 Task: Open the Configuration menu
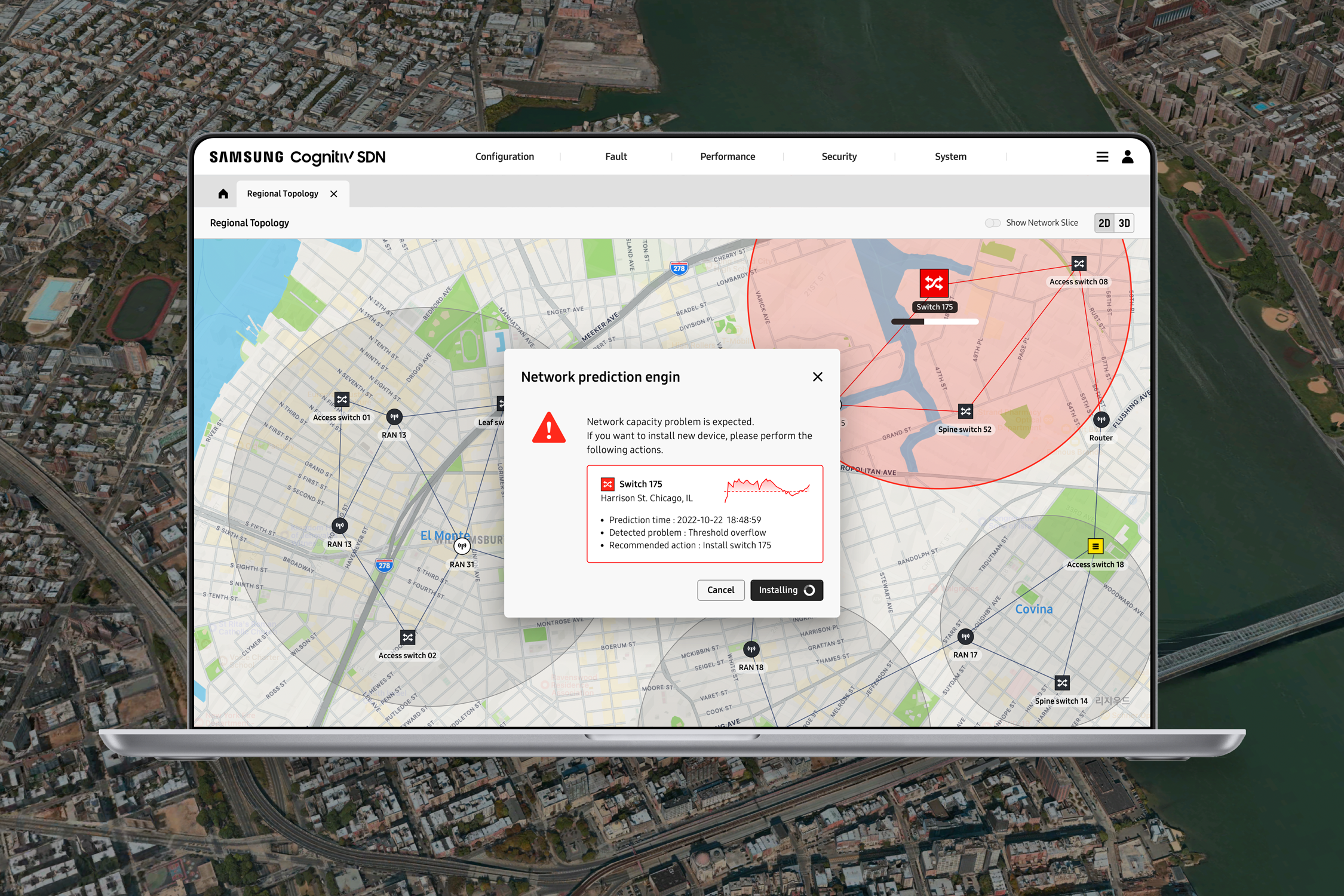pyautogui.click(x=504, y=157)
